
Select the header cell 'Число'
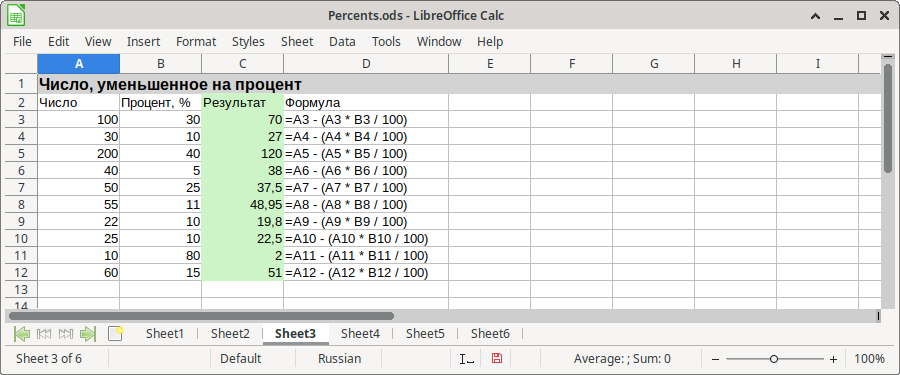coord(79,103)
